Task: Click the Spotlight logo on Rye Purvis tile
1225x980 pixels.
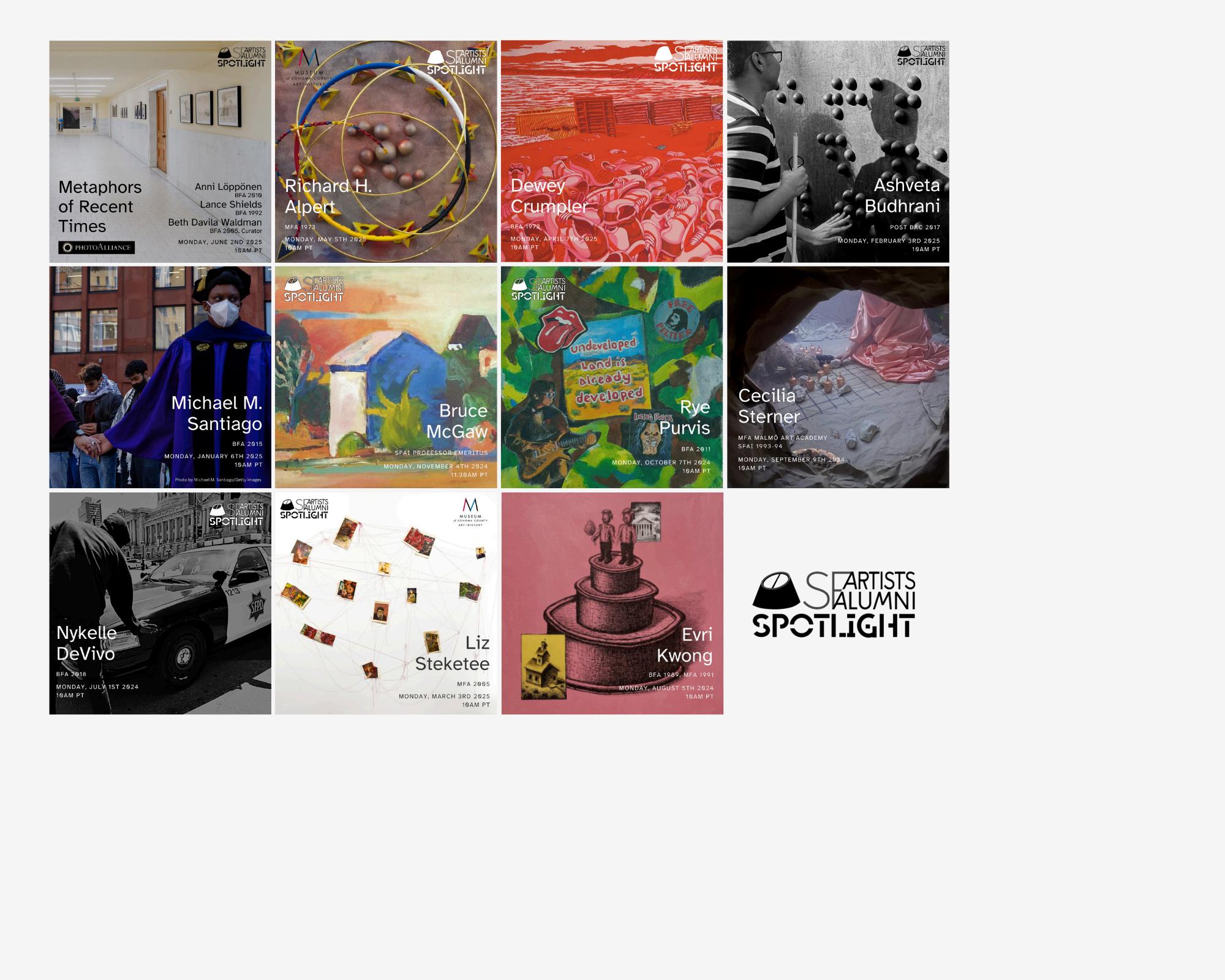Action: (x=539, y=288)
